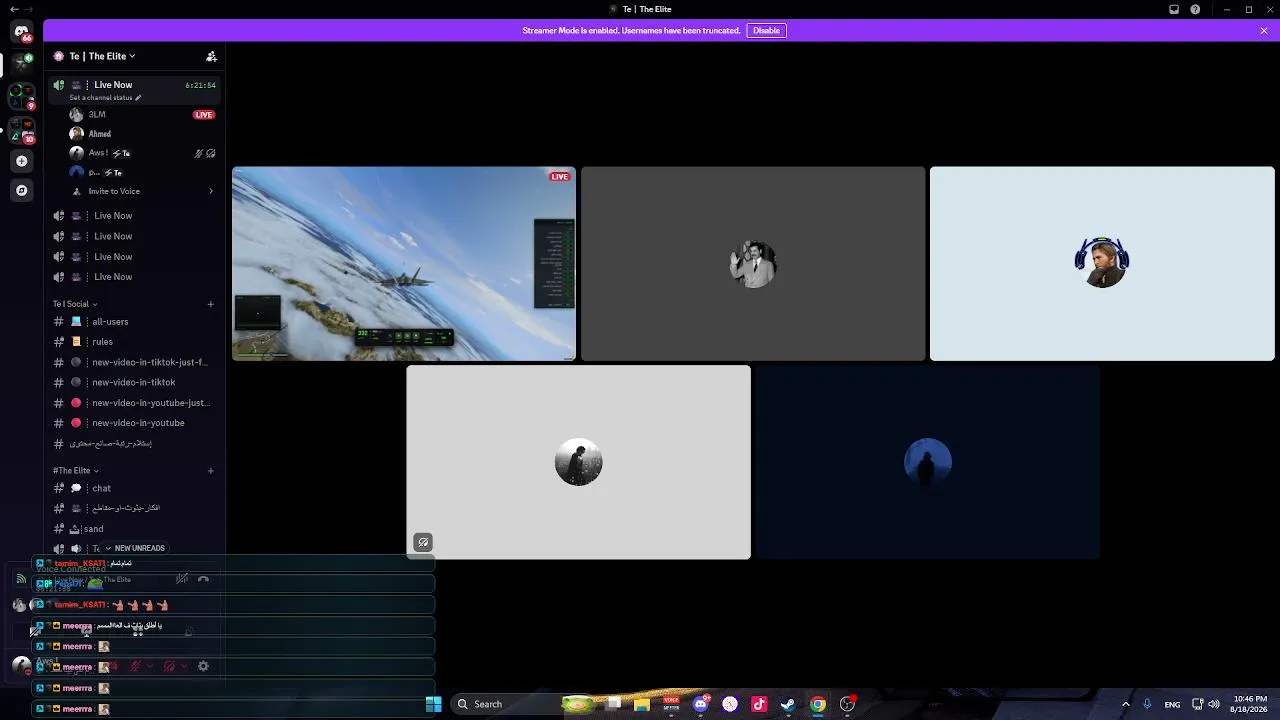1280x720 pixels.
Task: Click the Add a Server plus icon
Action: point(21,161)
